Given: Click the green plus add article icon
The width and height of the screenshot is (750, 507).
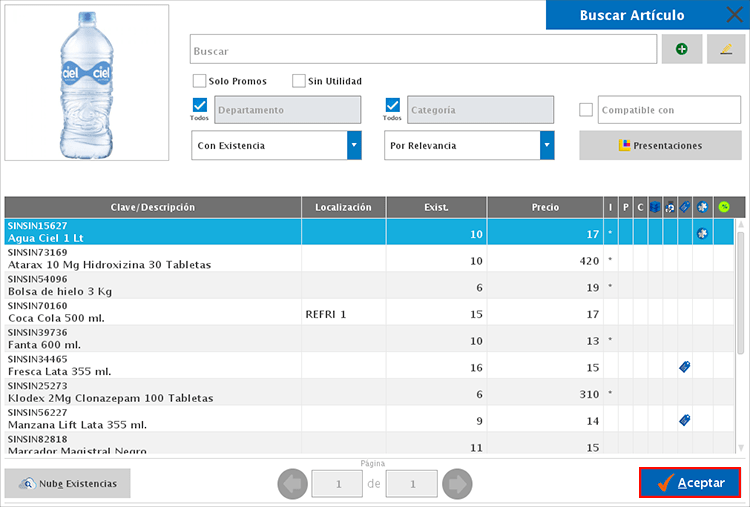Looking at the screenshot, I should (681, 49).
